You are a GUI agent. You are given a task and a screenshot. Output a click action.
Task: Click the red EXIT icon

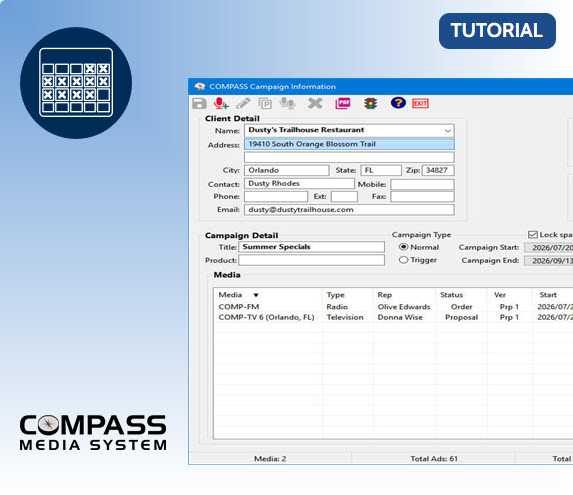click(420, 103)
